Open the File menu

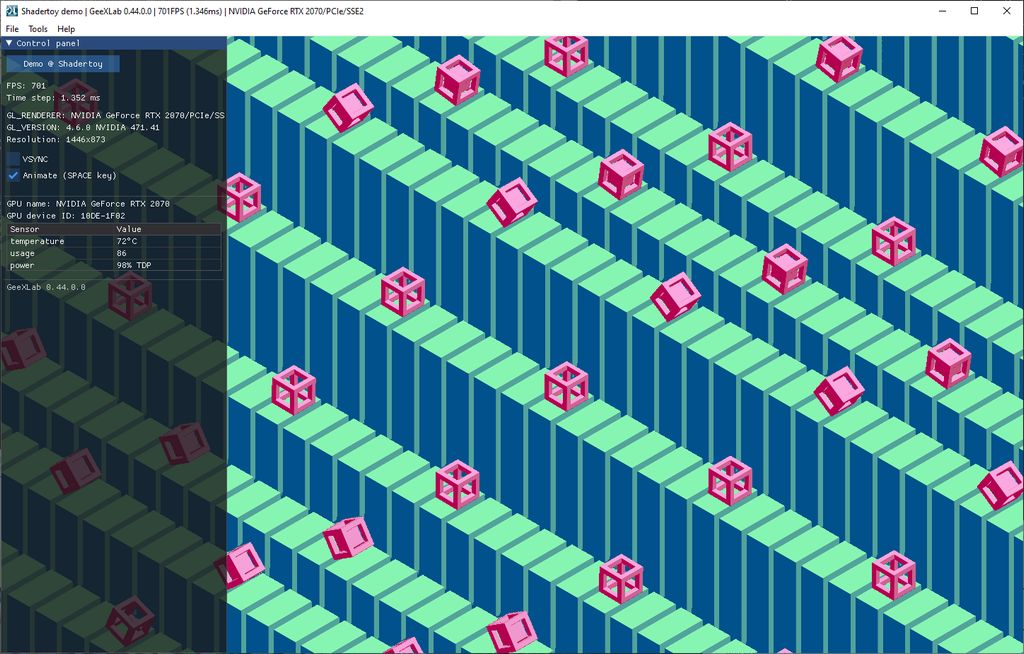tap(12, 29)
